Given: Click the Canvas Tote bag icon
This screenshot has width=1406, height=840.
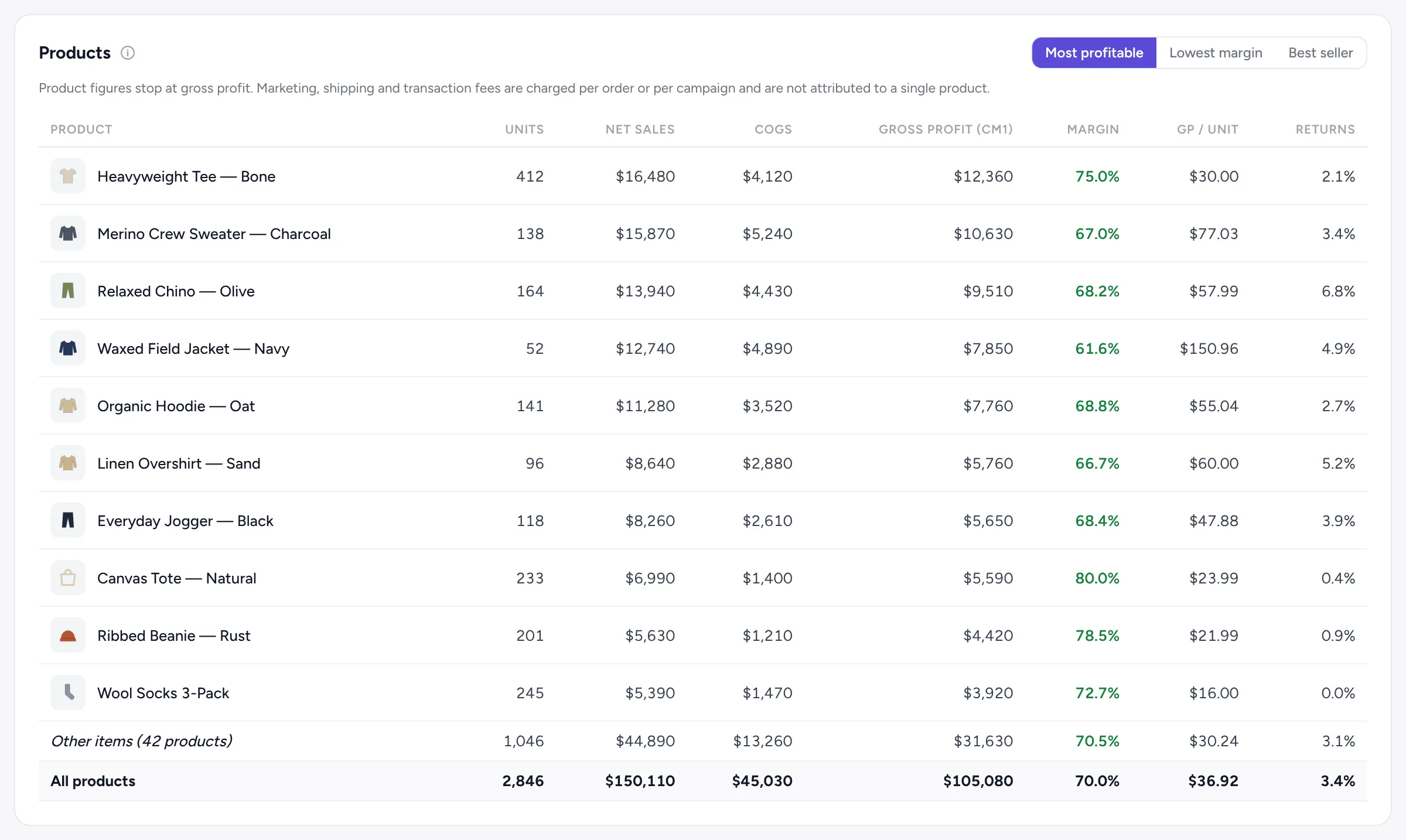Looking at the screenshot, I should click(68, 578).
